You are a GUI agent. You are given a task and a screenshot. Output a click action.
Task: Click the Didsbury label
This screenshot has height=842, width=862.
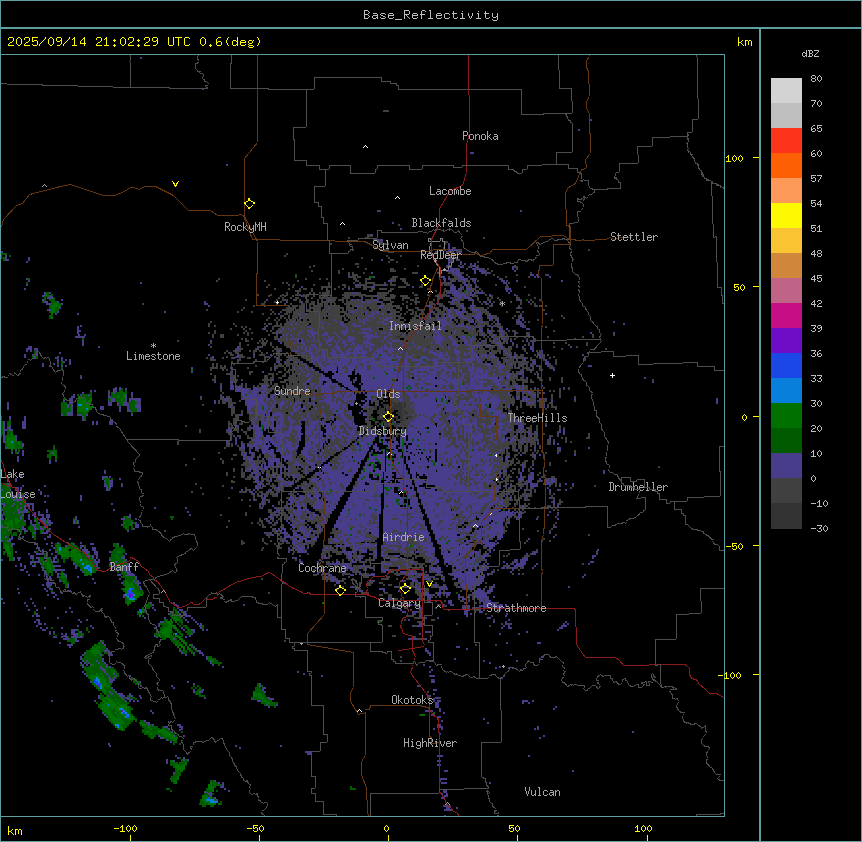(x=383, y=431)
